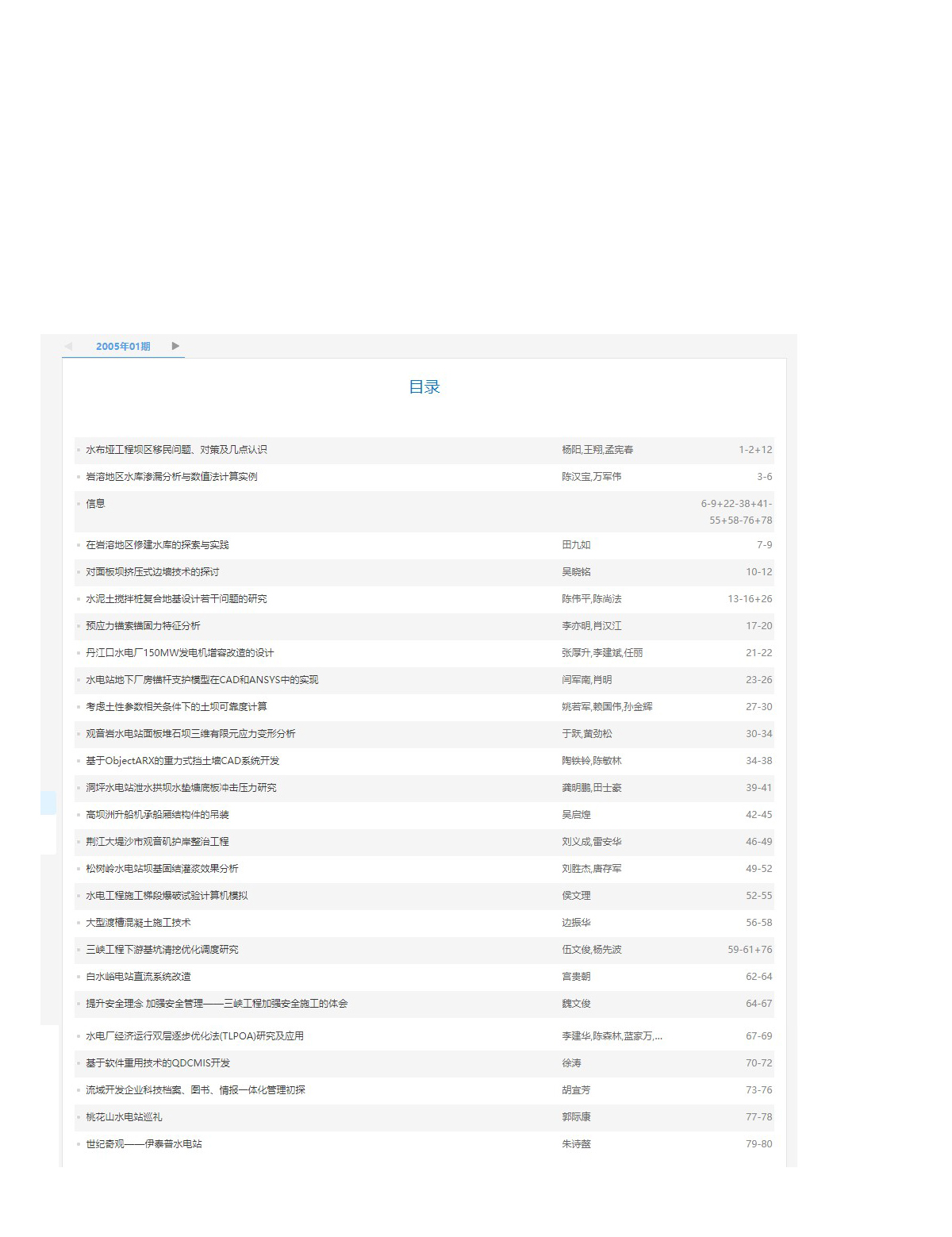Viewport: 952px width, 1237px height.
Task: Click author name 侯文理
Action: point(576,896)
